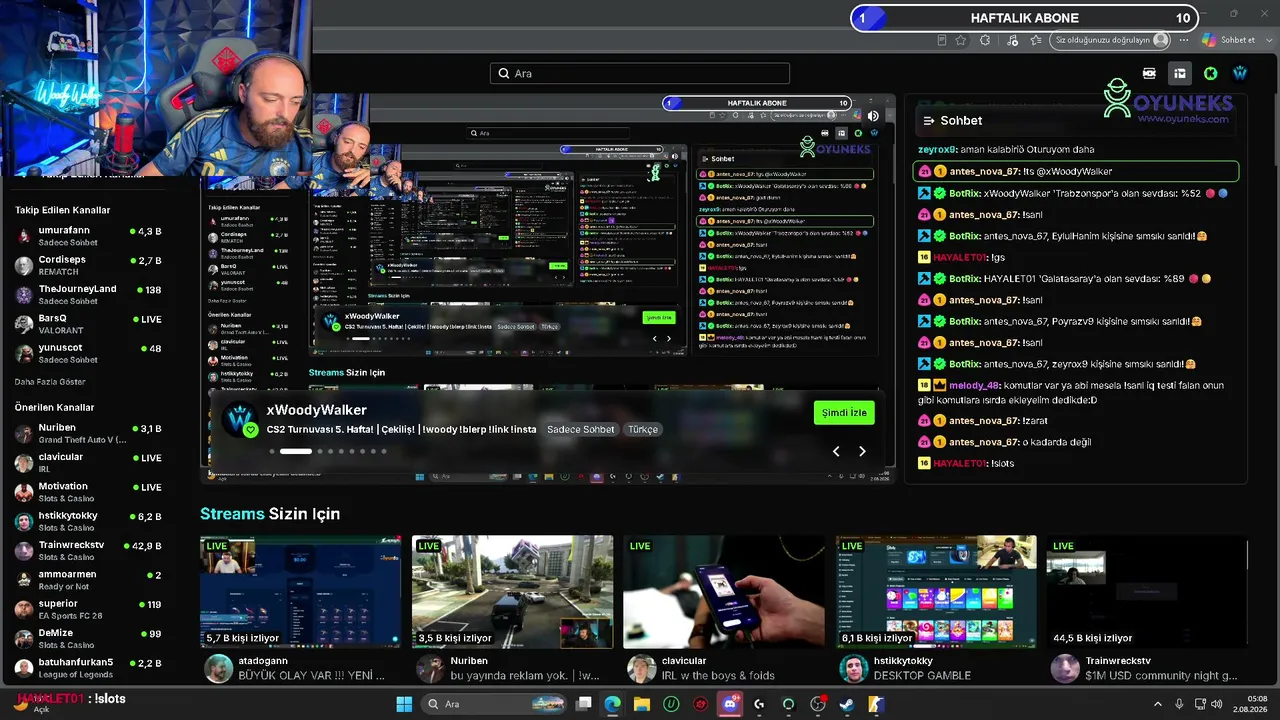Viewport: 1280px width, 720px height.
Task: Open Nuriben channel in recommended list
Action: pyautogui.click(x=88, y=433)
